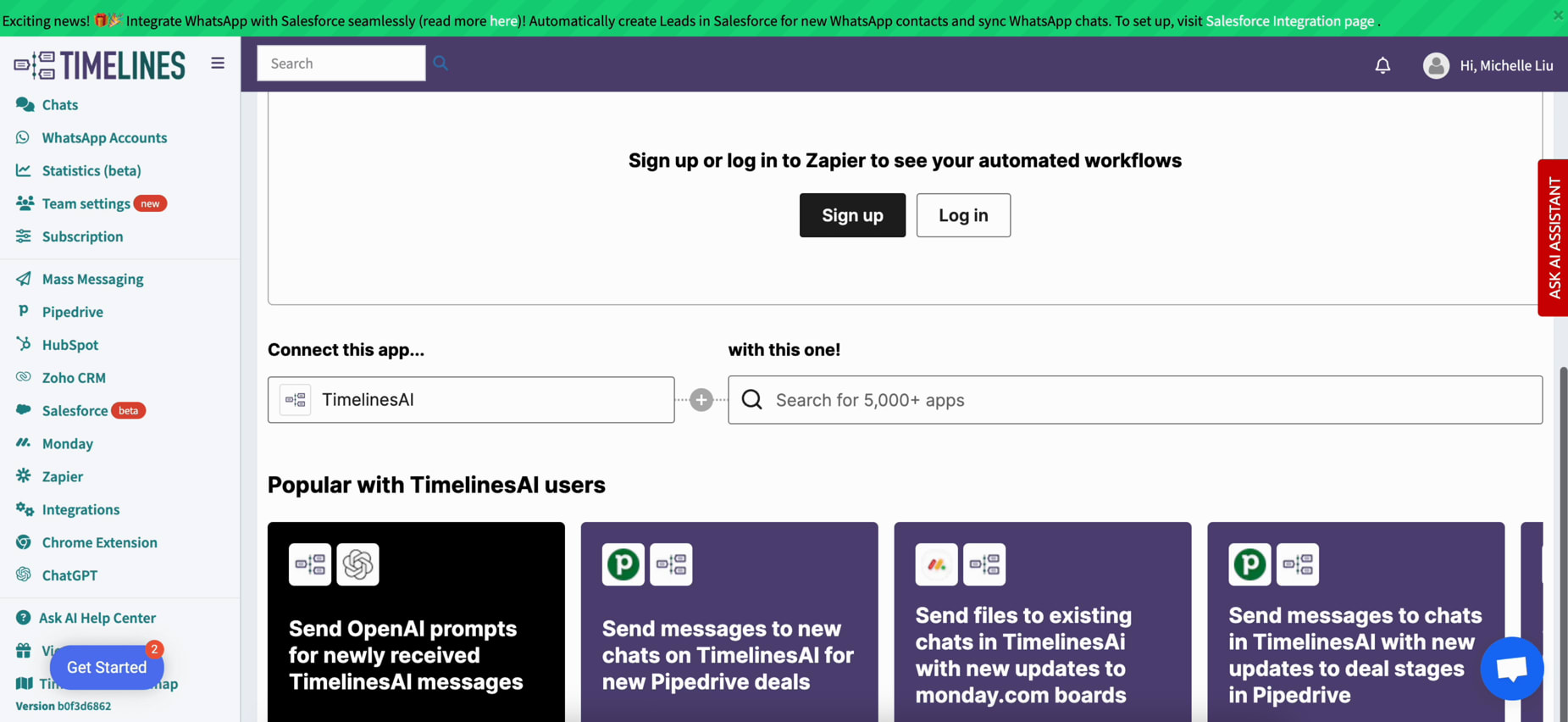Open Zapier in the sidebar
This screenshot has width=1568, height=722.
point(63,477)
